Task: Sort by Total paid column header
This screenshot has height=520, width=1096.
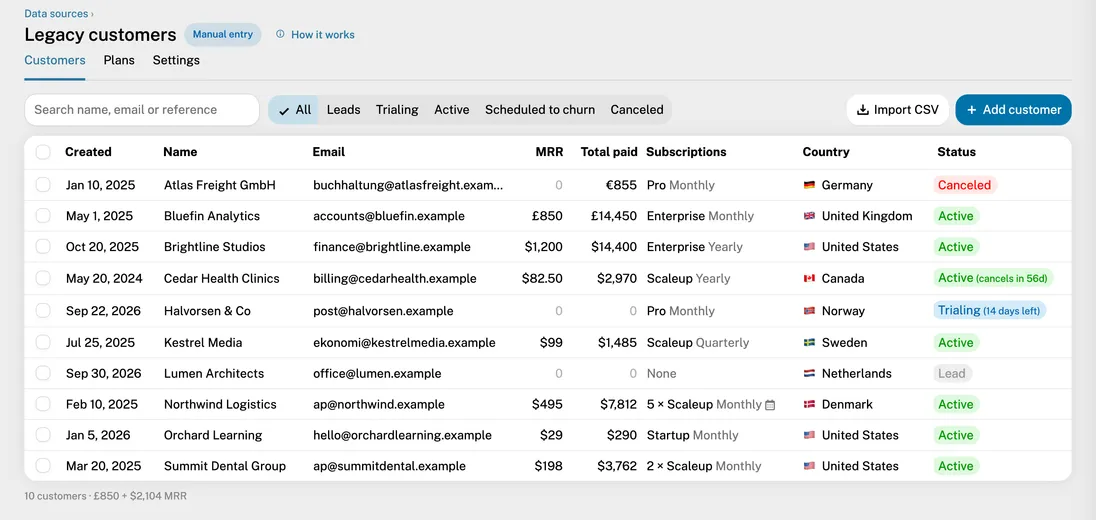Action: [609, 152]
